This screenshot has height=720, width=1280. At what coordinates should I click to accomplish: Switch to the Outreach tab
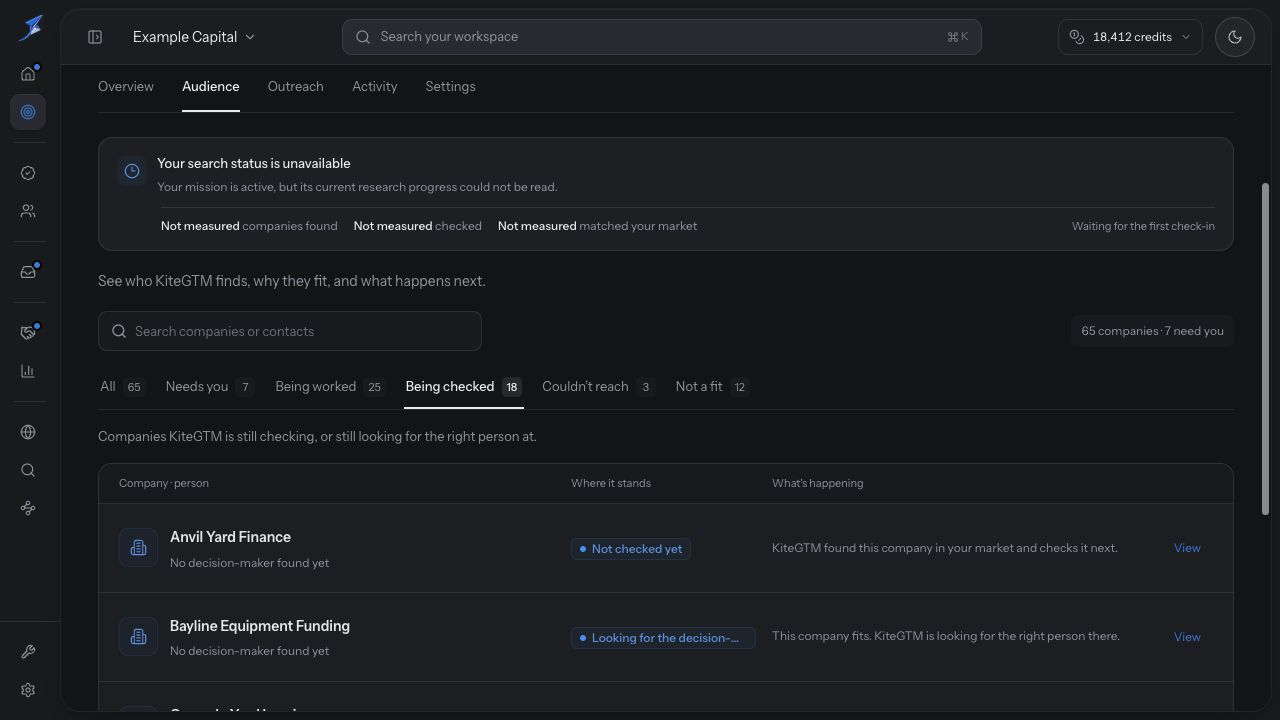(x=296, y=87)
